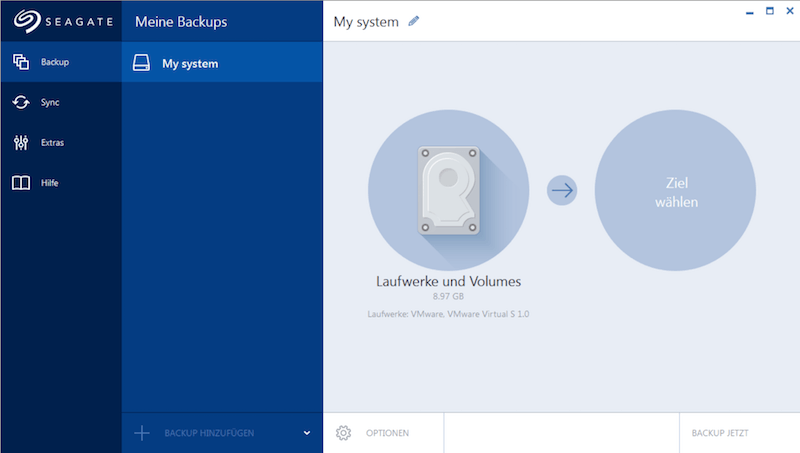
Task: Click the plus icon to add backup
Action: point(142,433)
